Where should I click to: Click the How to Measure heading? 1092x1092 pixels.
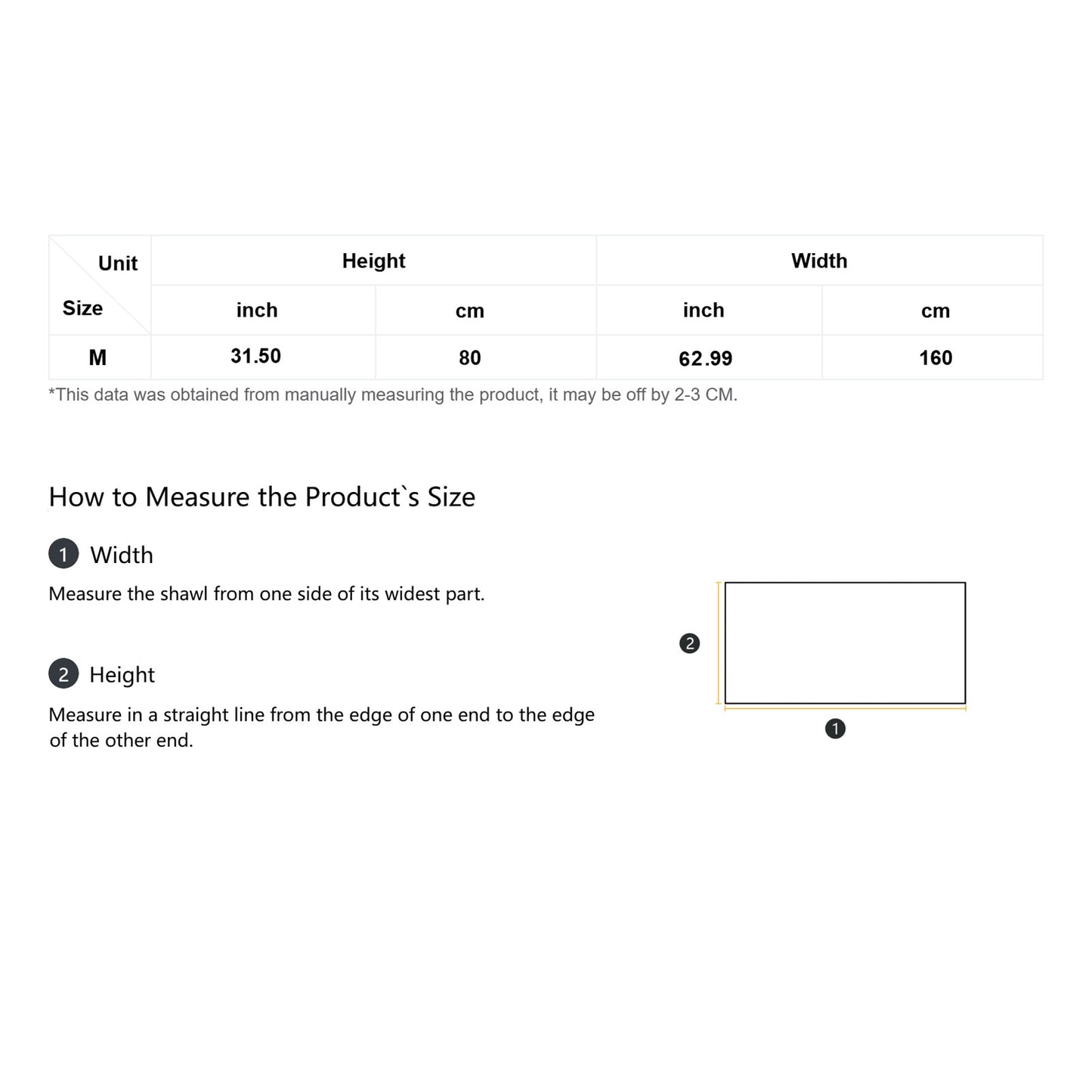pos(261,497)
